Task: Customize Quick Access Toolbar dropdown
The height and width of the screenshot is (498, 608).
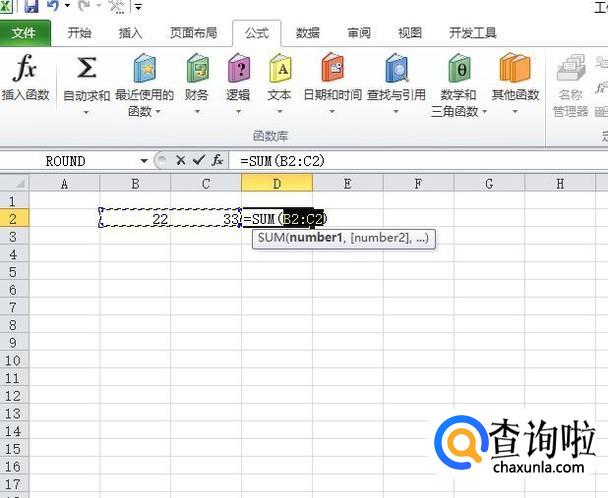Action: (x=138, y=7)
